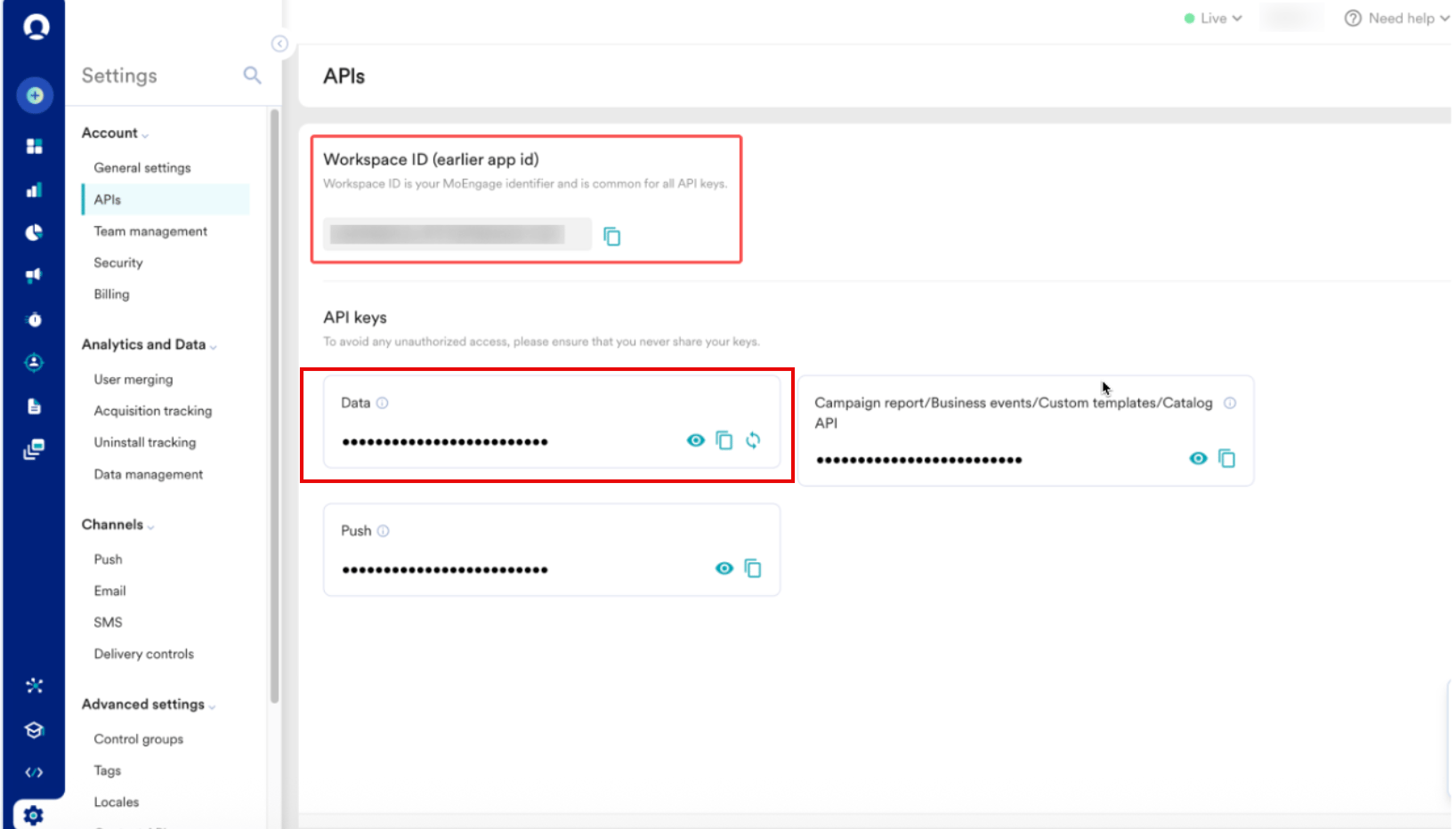Open Billing settings
1456x829 pixels.
point(111,294)
